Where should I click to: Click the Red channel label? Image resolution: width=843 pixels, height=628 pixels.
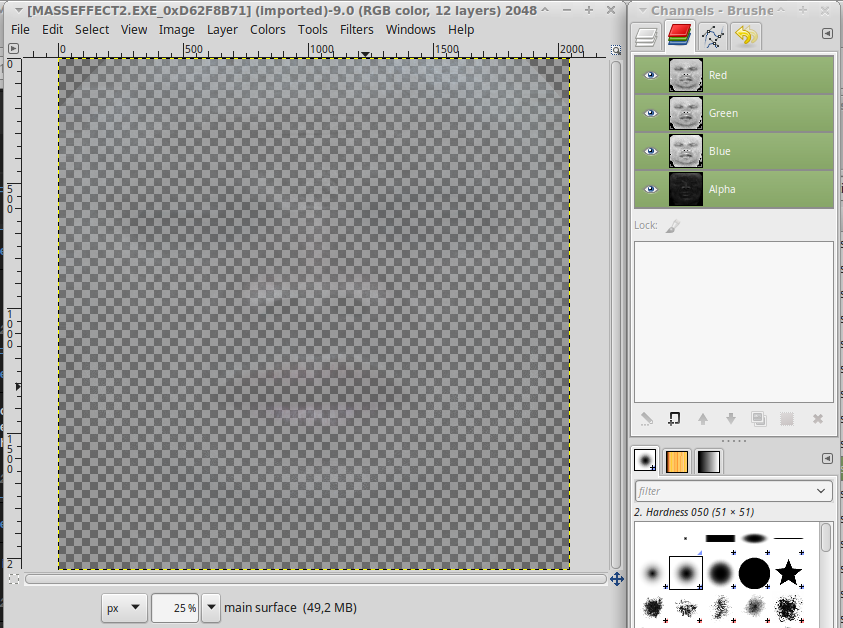(x=718, y=75)
